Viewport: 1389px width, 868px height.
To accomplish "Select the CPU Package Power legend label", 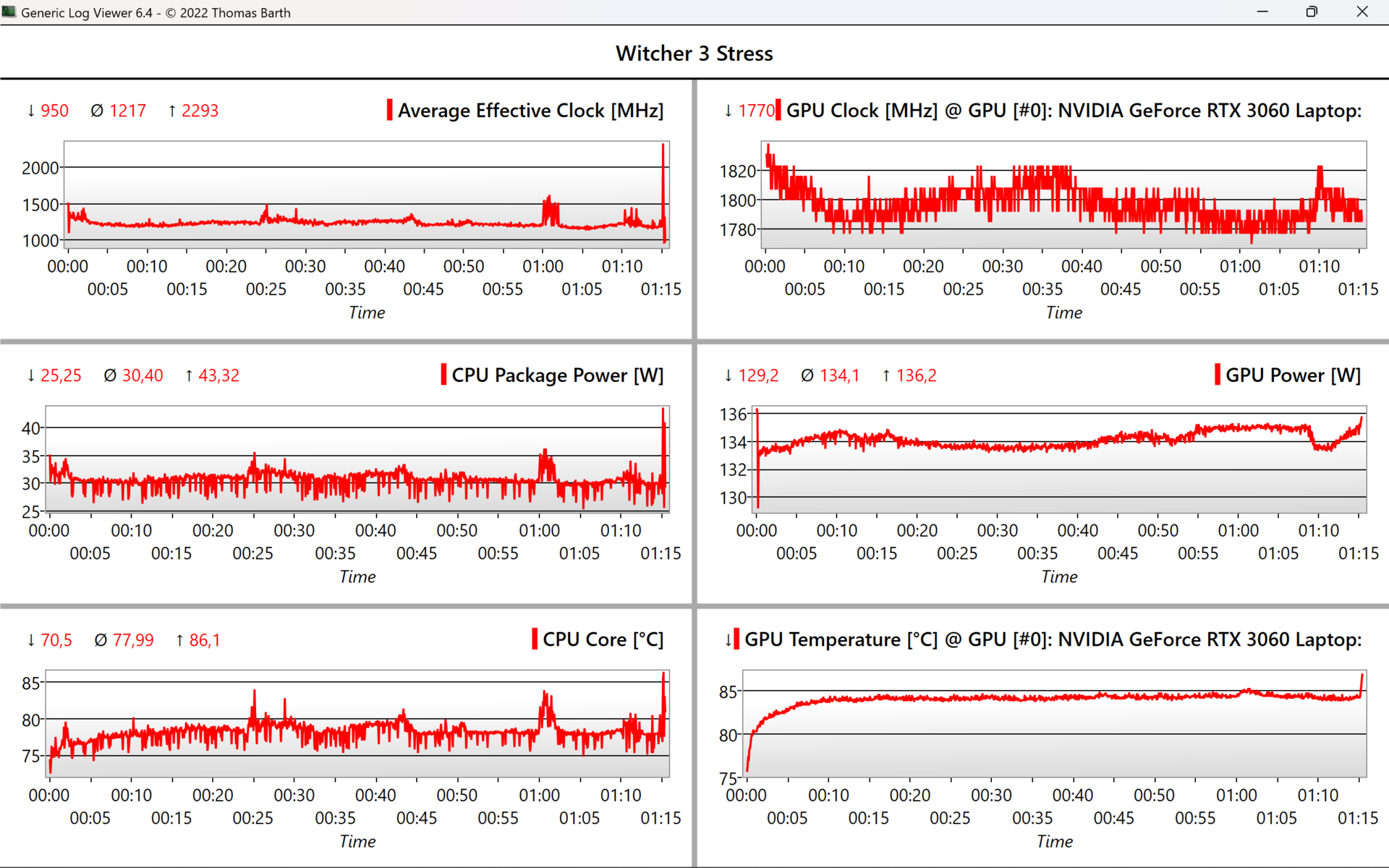I will [557, 375].
